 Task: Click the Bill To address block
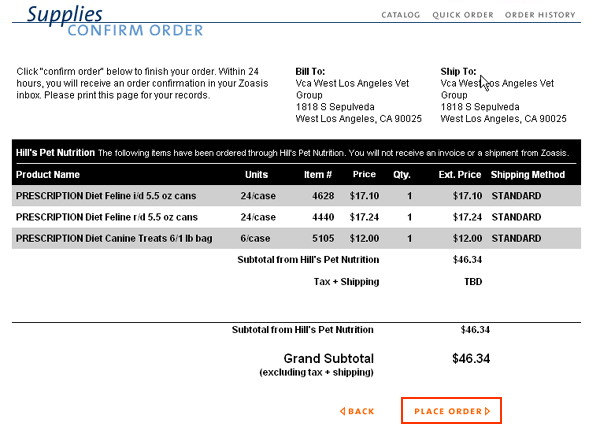(359, 95)
